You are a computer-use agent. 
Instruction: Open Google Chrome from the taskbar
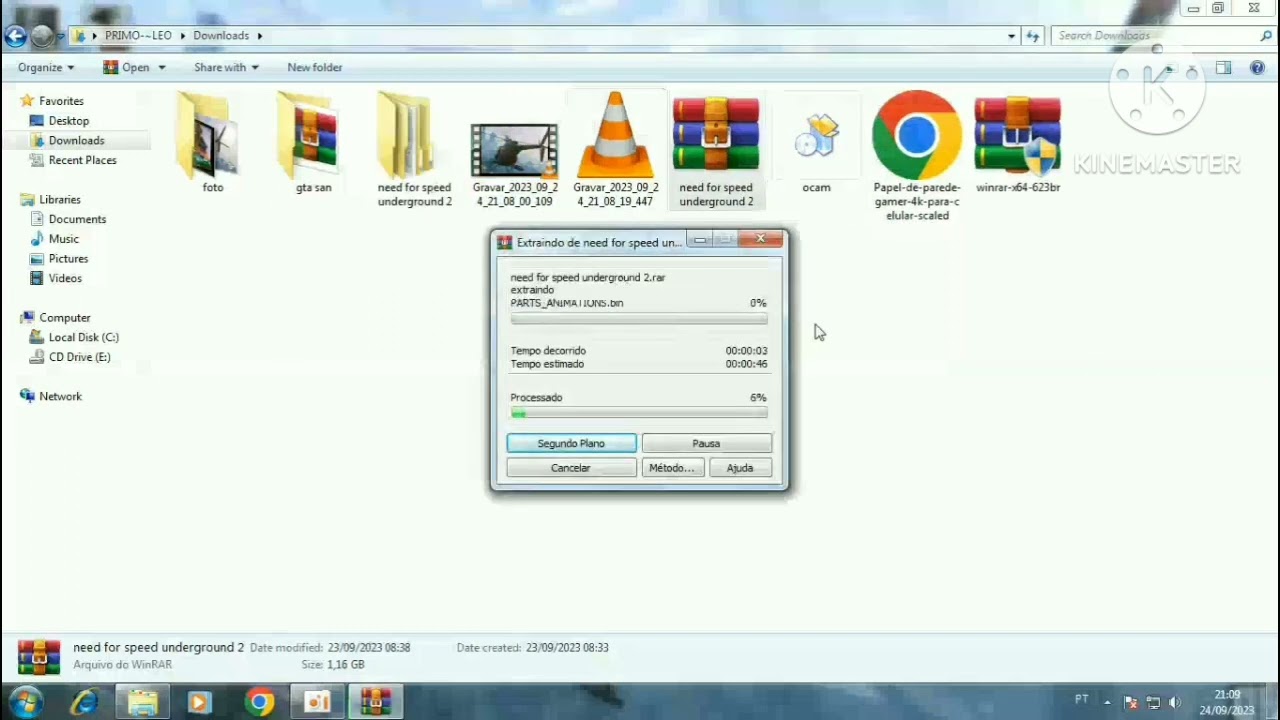[259, 702]
